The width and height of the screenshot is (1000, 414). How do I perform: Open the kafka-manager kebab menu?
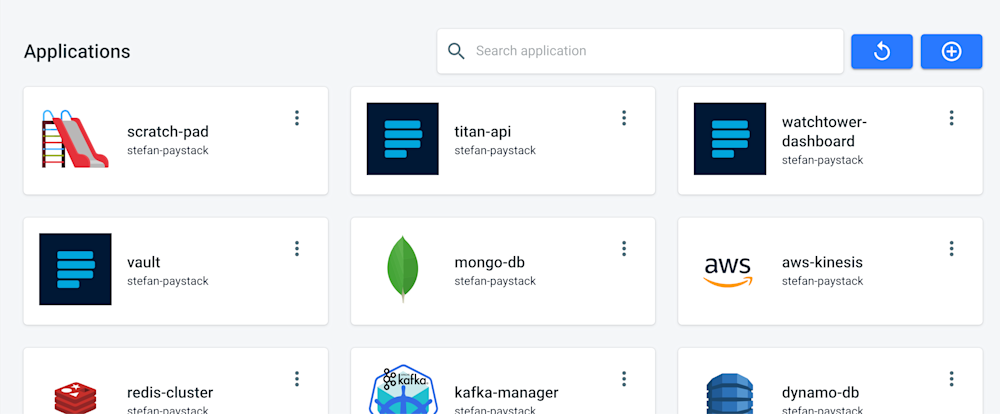[x=624, y=379]
